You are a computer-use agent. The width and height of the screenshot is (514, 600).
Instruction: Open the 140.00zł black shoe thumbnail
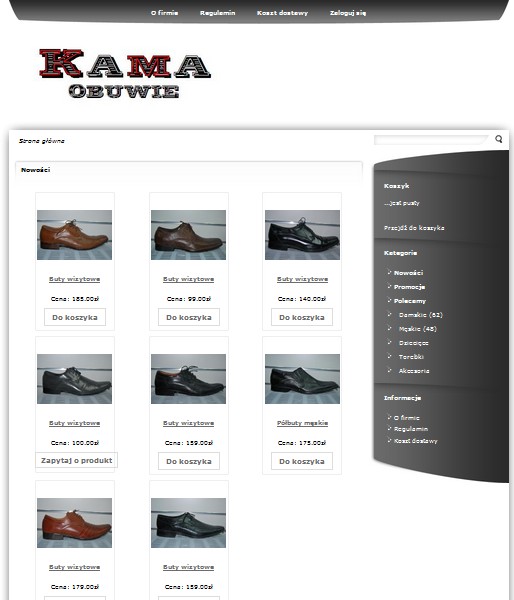[x=302, y=235]
